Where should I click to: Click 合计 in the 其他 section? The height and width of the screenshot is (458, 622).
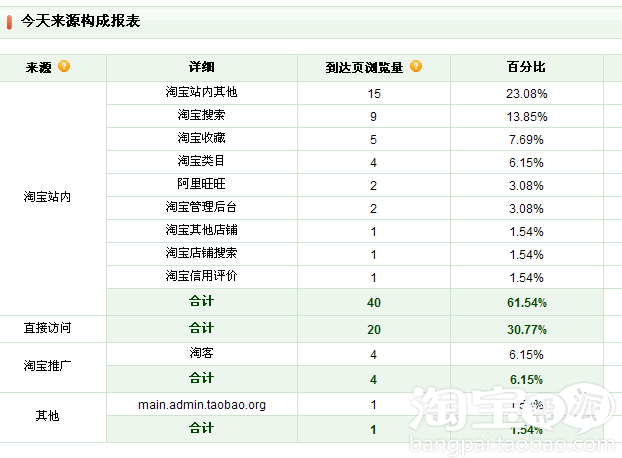202,428
